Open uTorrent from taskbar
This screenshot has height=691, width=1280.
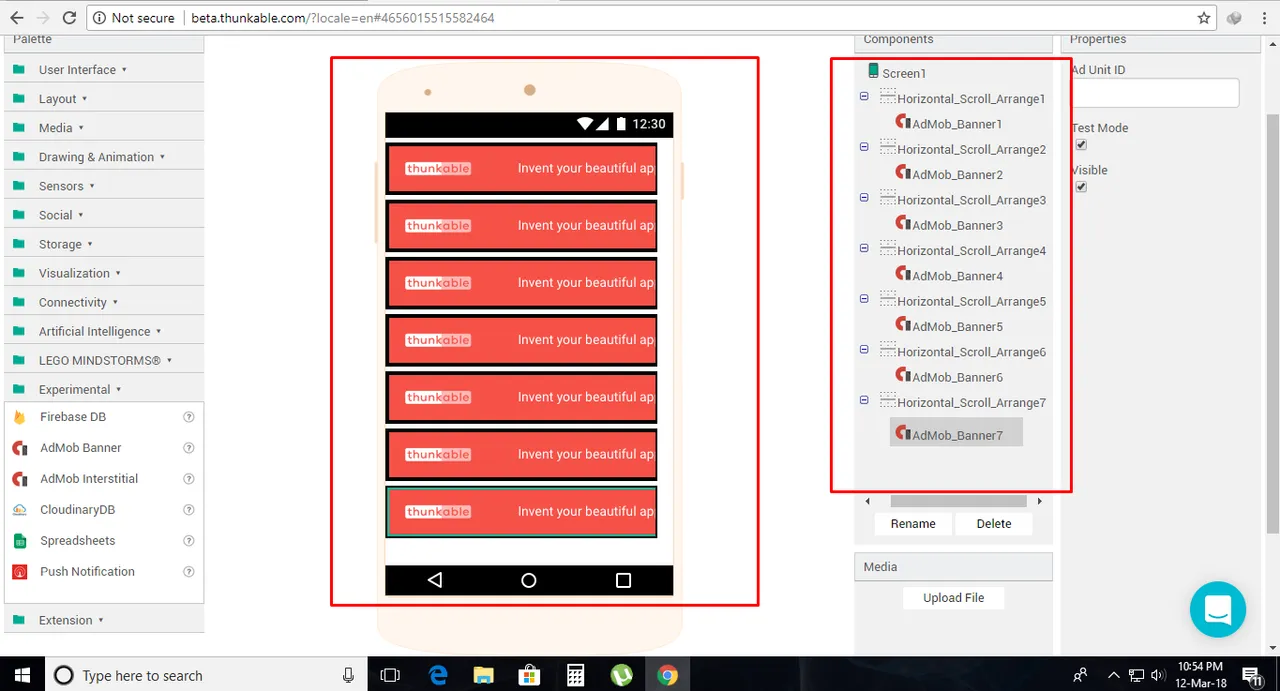tap(621, 675)
